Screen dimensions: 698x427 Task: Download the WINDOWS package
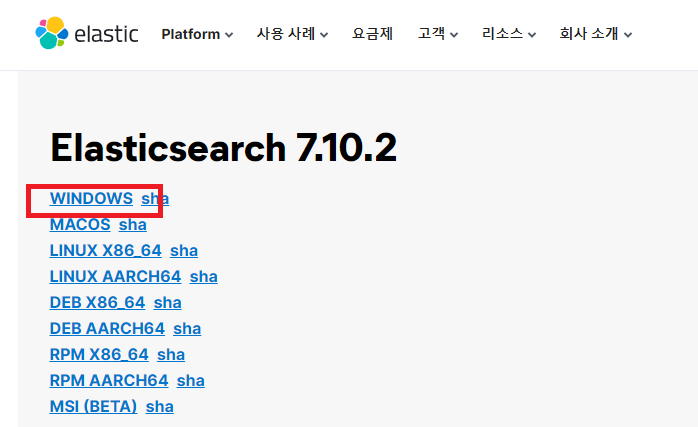tap(91, 199)
